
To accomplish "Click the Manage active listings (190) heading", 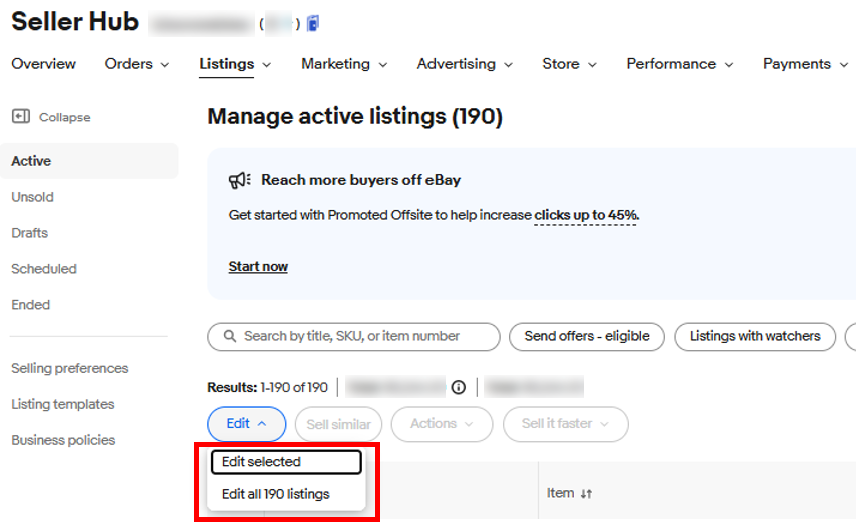I will click(355, 116).
